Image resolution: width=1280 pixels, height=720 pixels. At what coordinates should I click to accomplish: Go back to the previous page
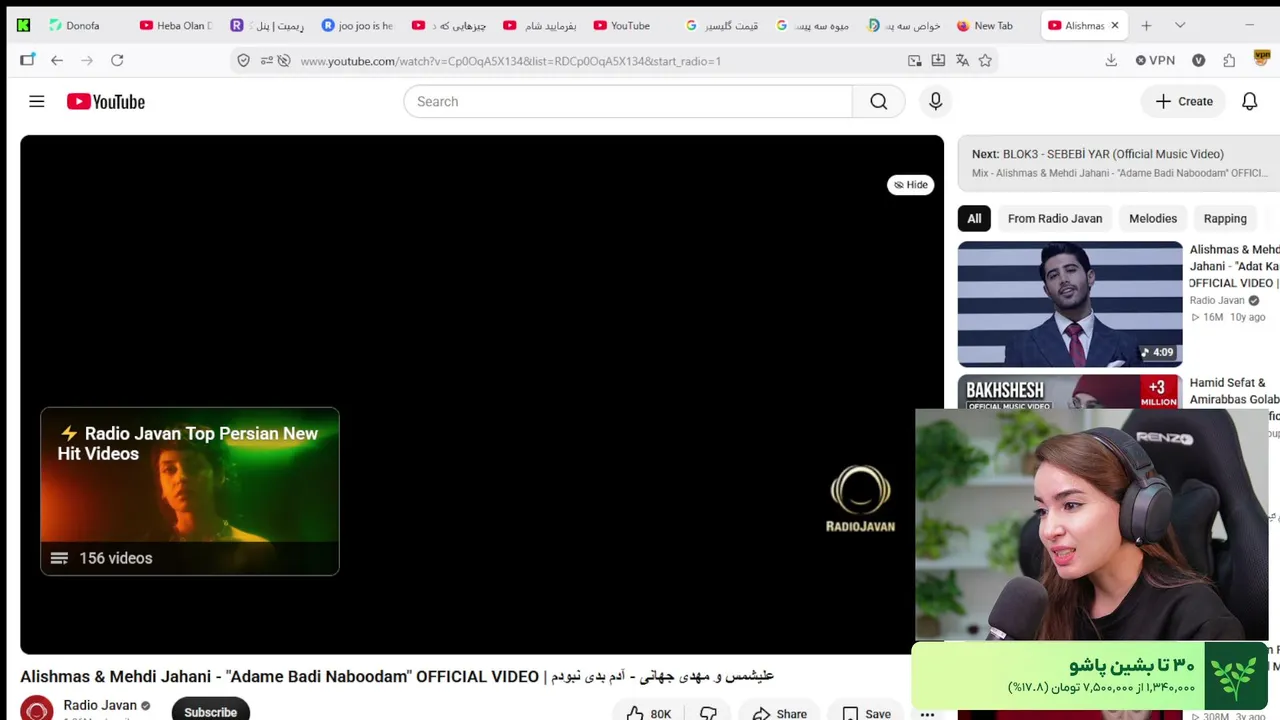(x=57, y=61)
